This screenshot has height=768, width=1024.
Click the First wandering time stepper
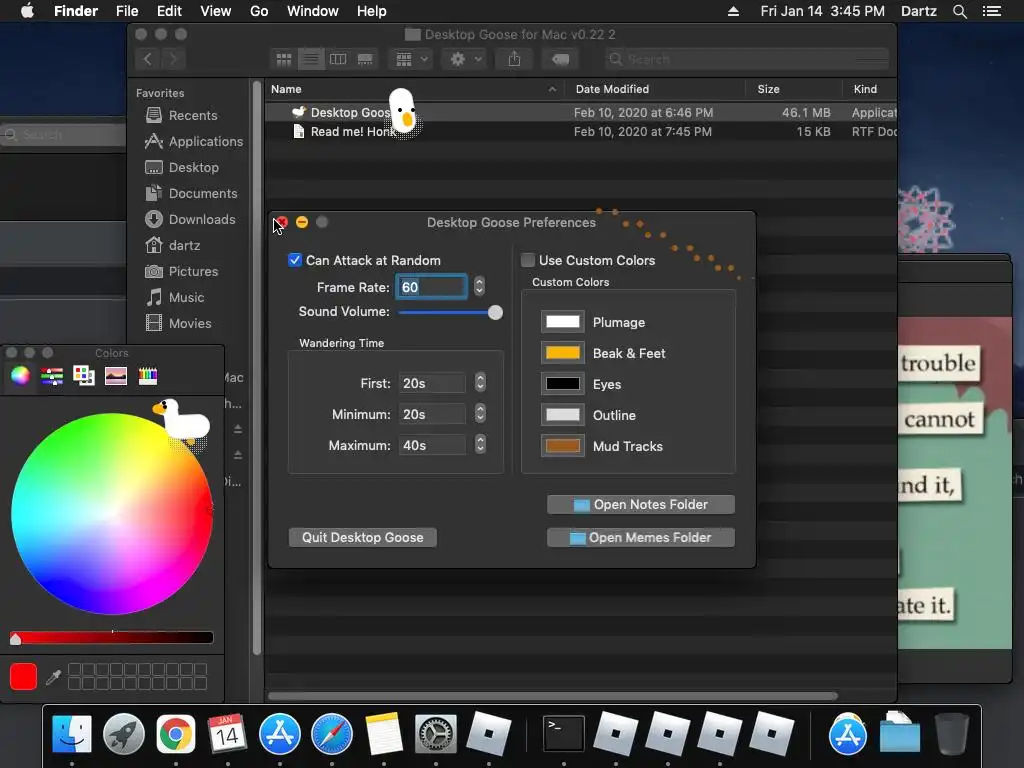[x=481, y=382]
